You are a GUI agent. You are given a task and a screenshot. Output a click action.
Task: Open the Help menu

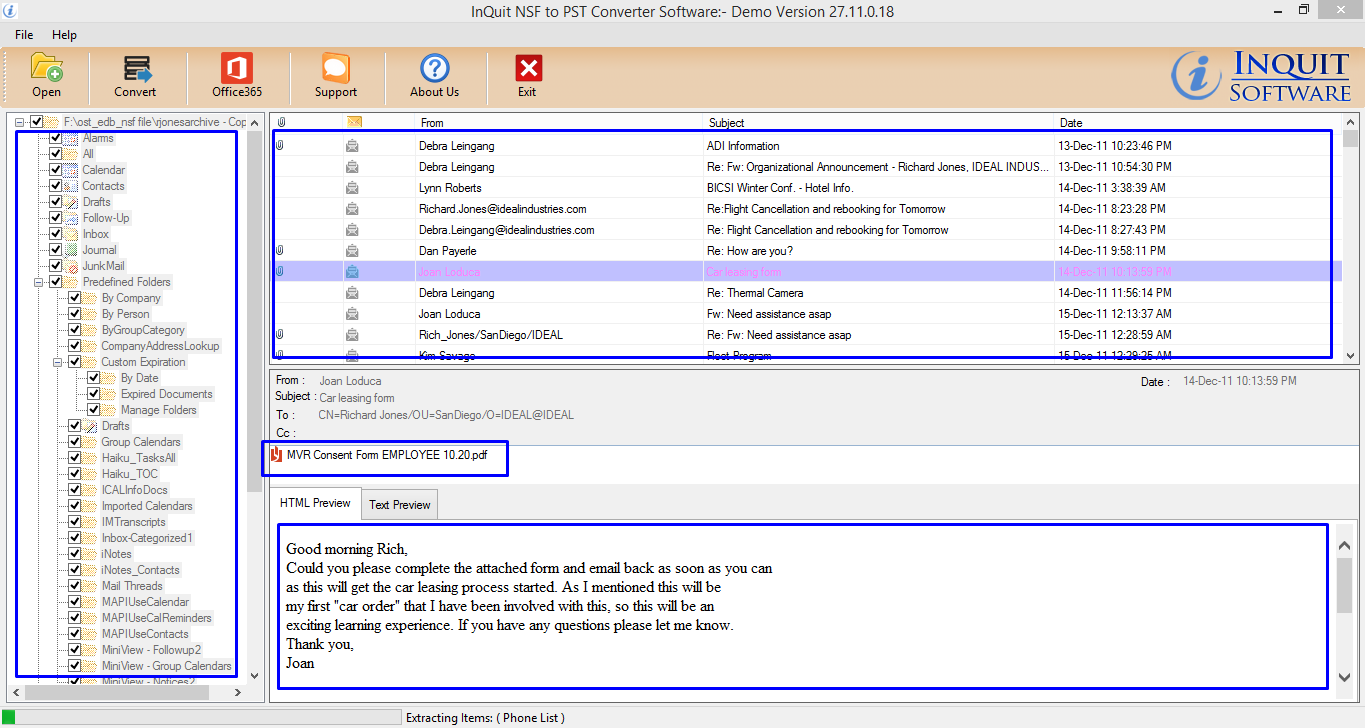[64, 35]
